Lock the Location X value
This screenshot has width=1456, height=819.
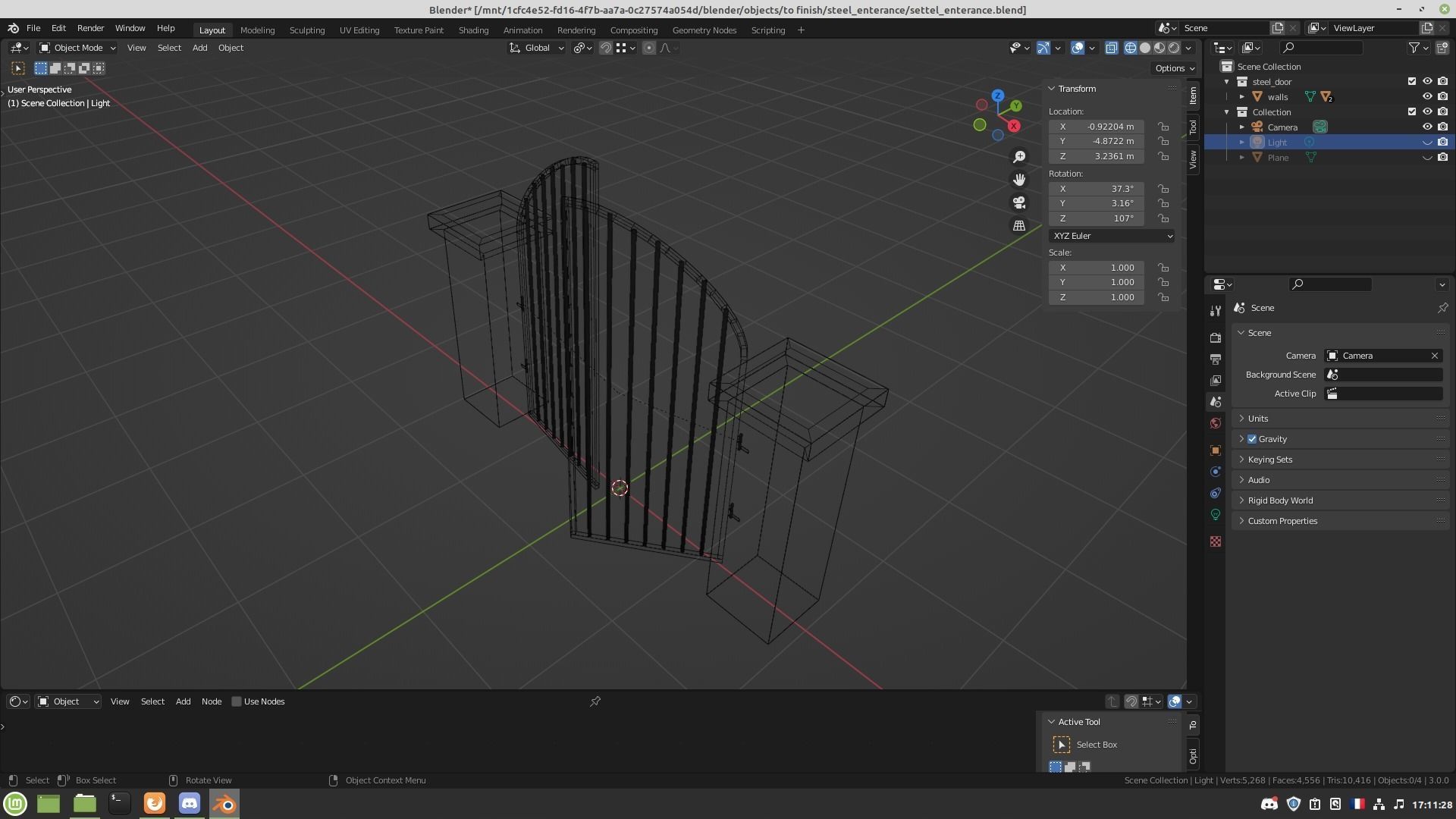(x=1163, y=127)
